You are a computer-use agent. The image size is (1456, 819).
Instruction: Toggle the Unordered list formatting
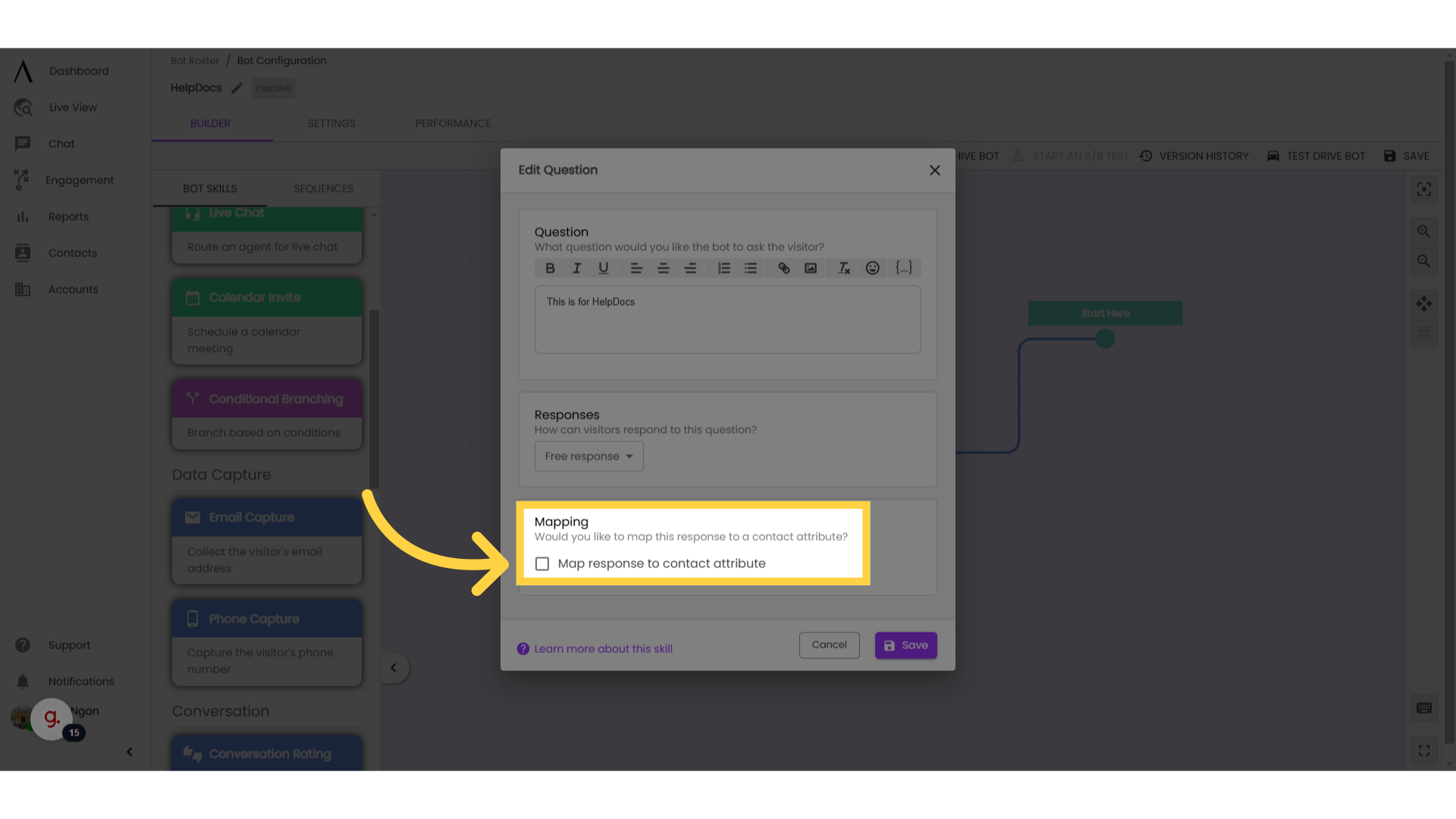point(751,268)
